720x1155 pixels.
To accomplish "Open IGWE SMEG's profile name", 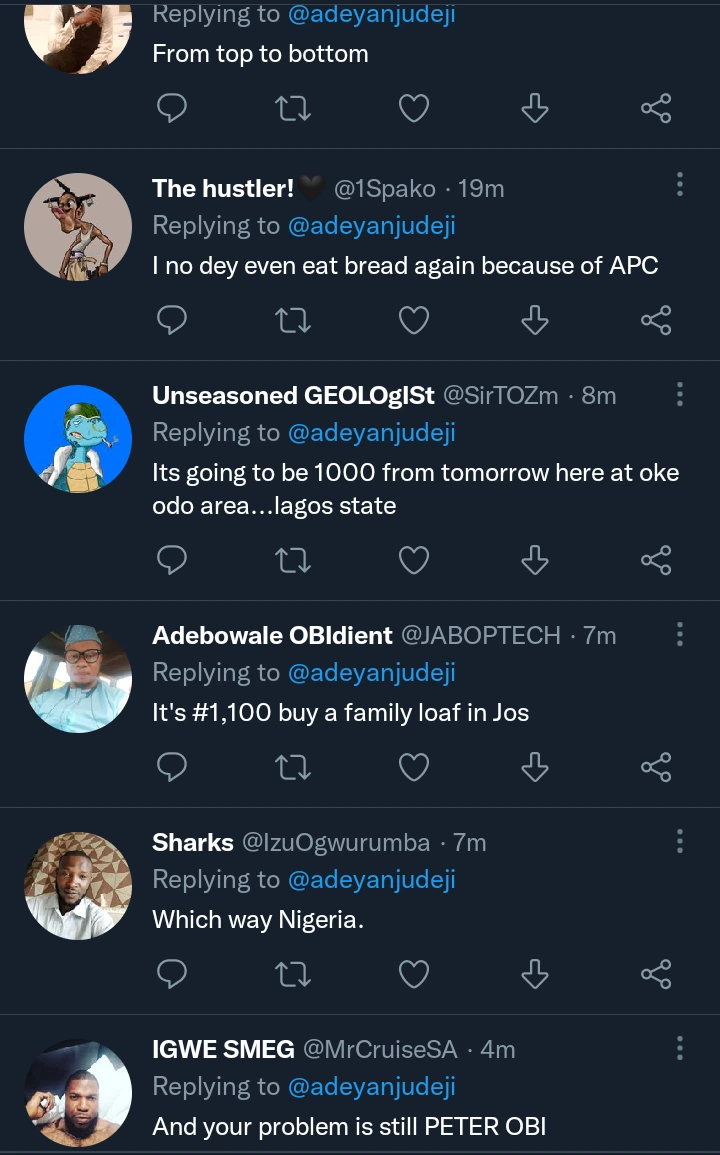I will 223,1049.
